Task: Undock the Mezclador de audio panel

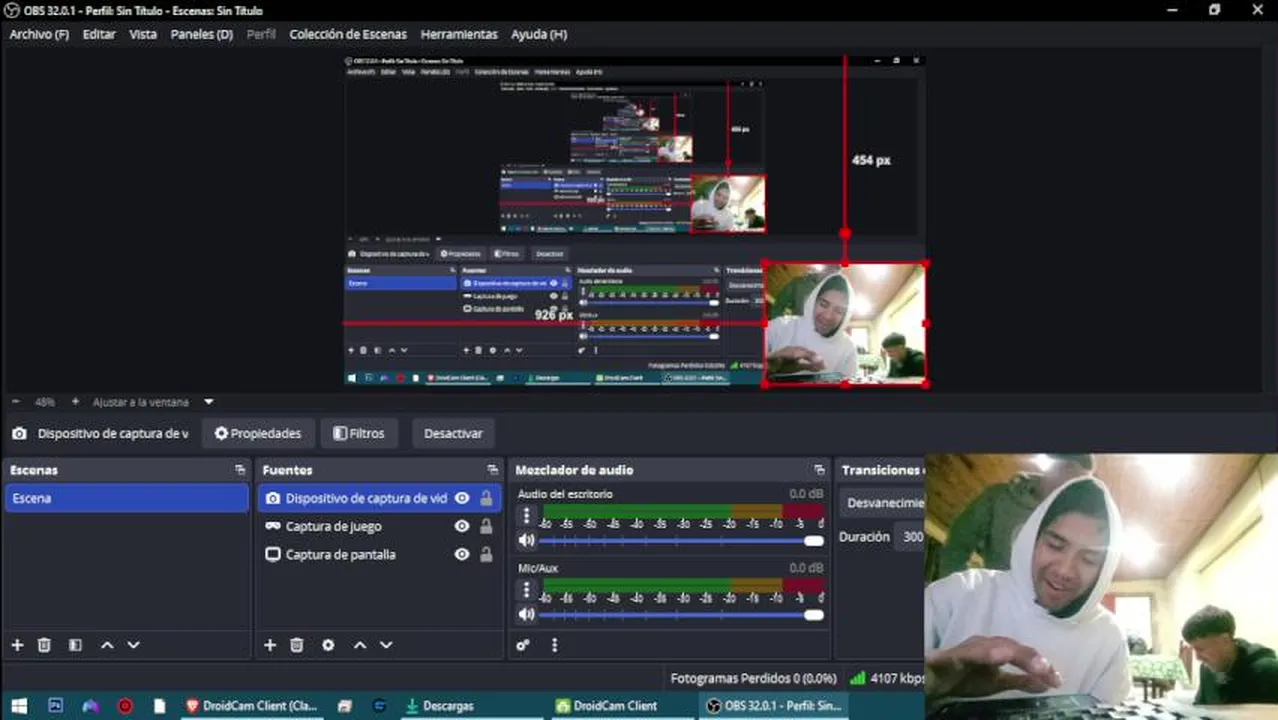Action: click(x=819, y=470)
